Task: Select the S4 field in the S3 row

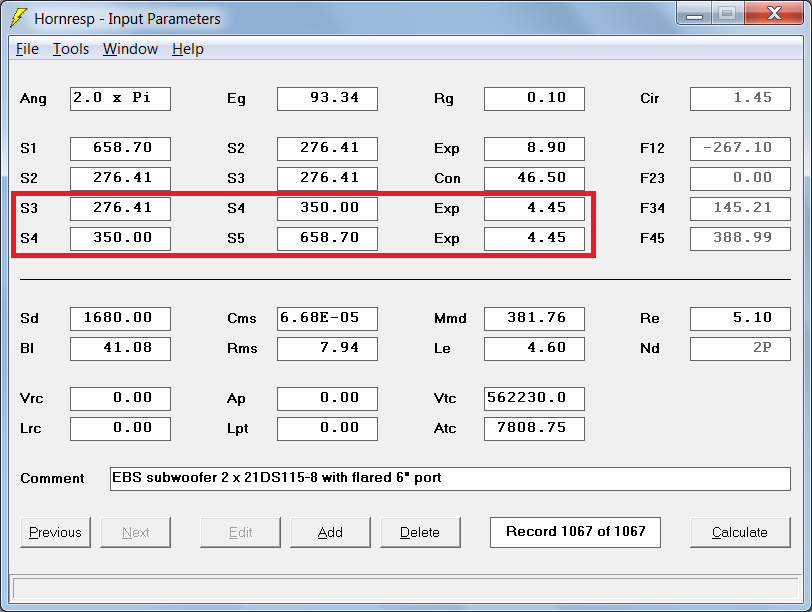Action: point(327,209)
